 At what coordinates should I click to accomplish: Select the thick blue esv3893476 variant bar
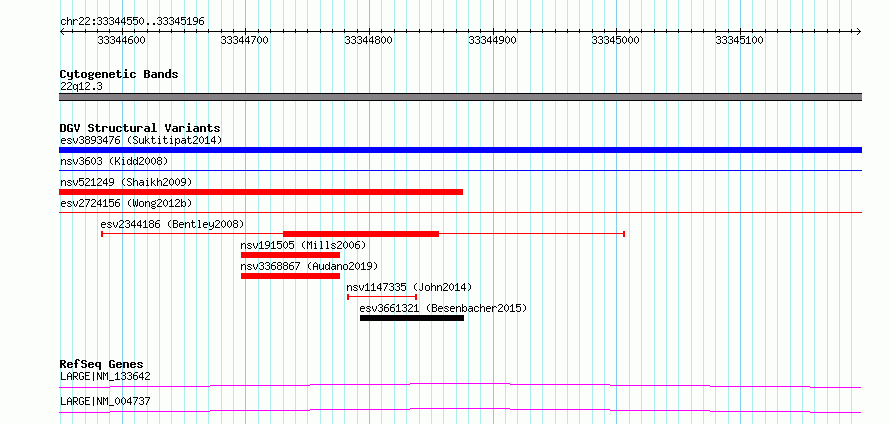tap(460, 150)
